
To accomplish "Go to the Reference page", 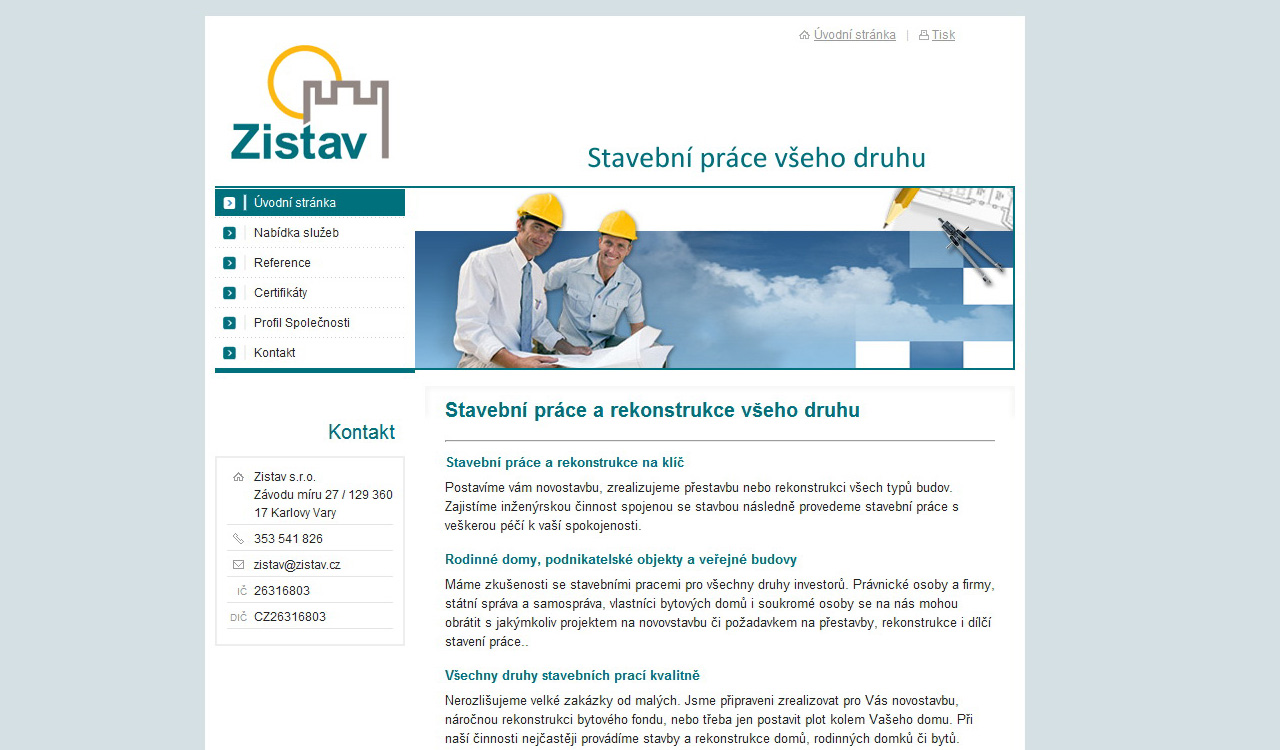I will 282,263.
